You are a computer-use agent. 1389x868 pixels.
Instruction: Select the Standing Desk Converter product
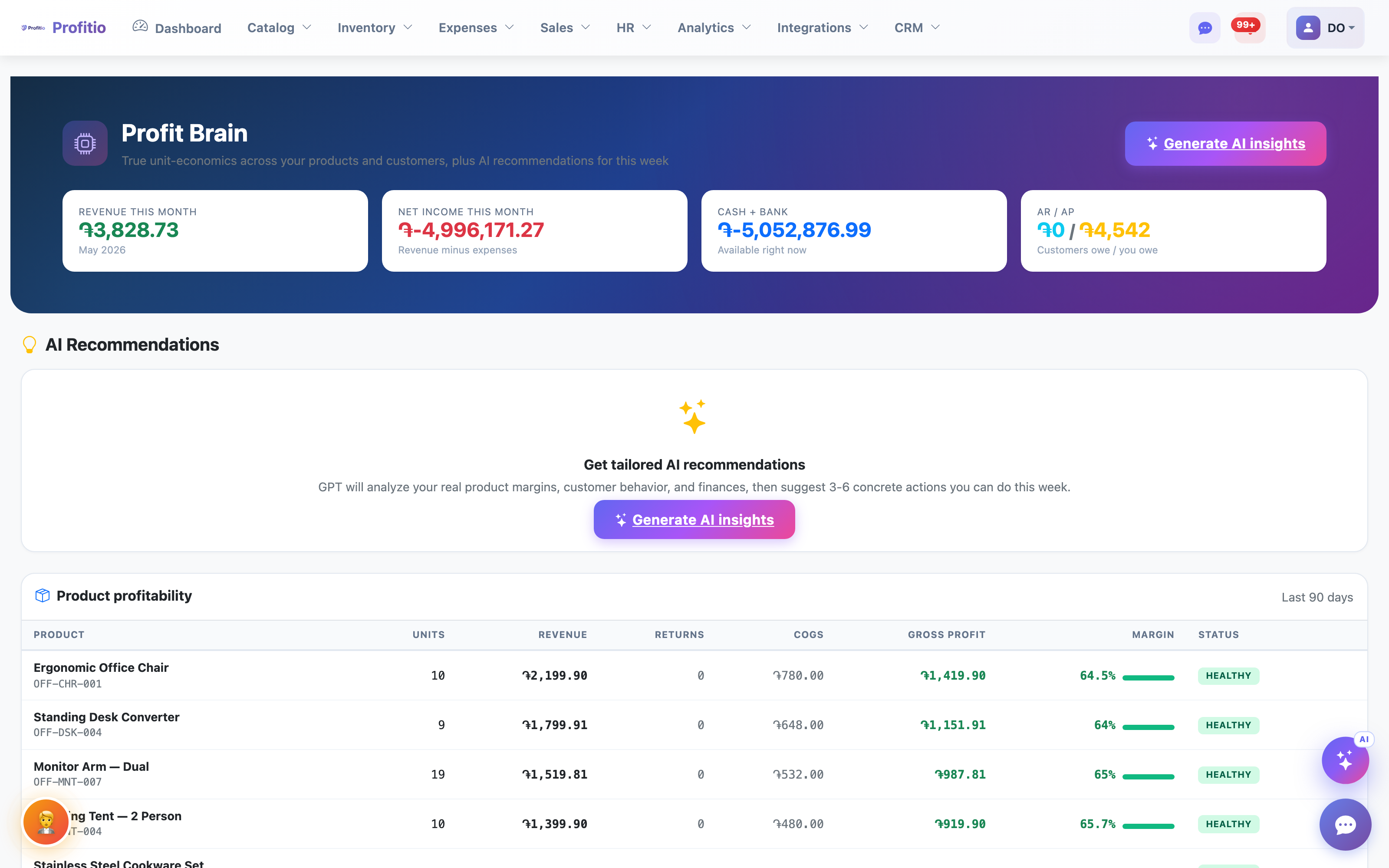click(106, 717)
